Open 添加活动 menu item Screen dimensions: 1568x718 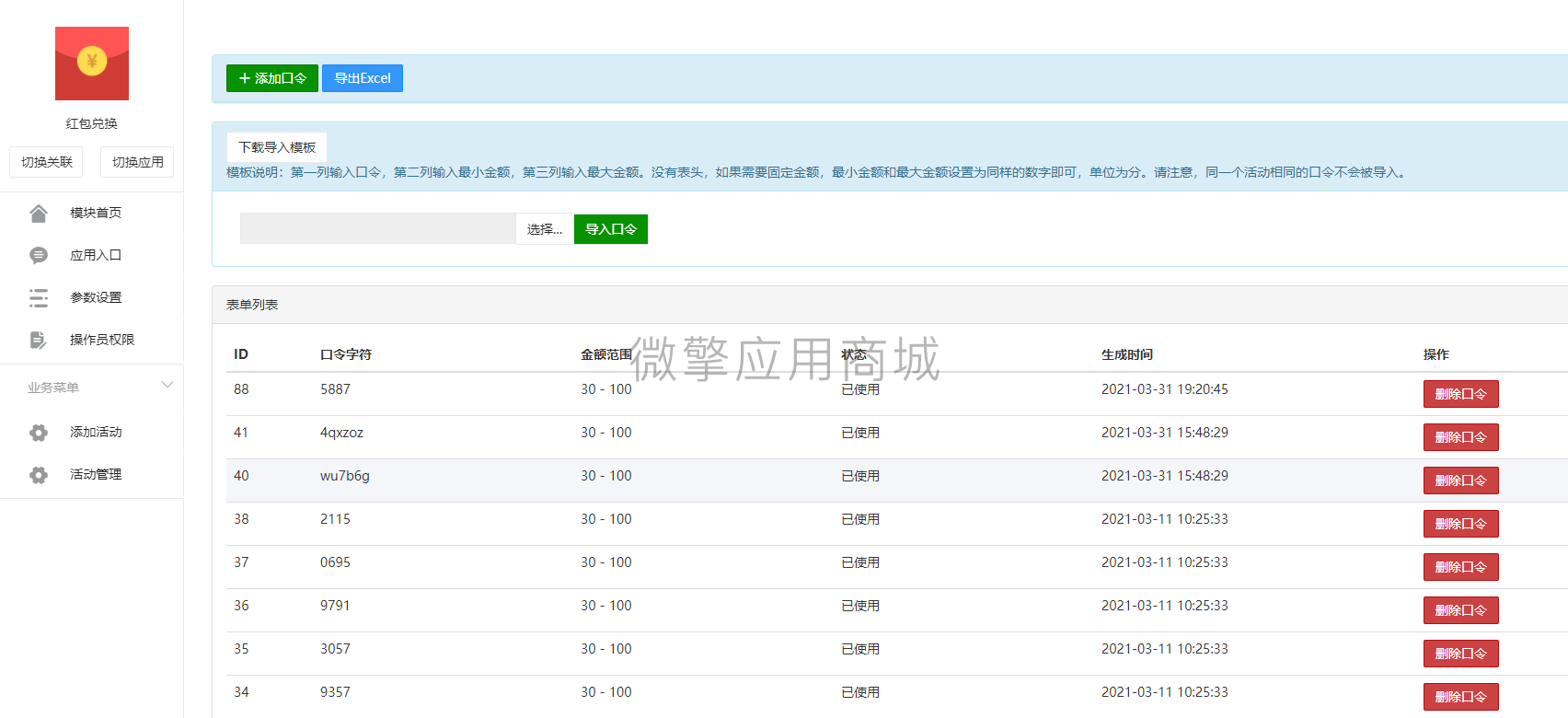96,432
